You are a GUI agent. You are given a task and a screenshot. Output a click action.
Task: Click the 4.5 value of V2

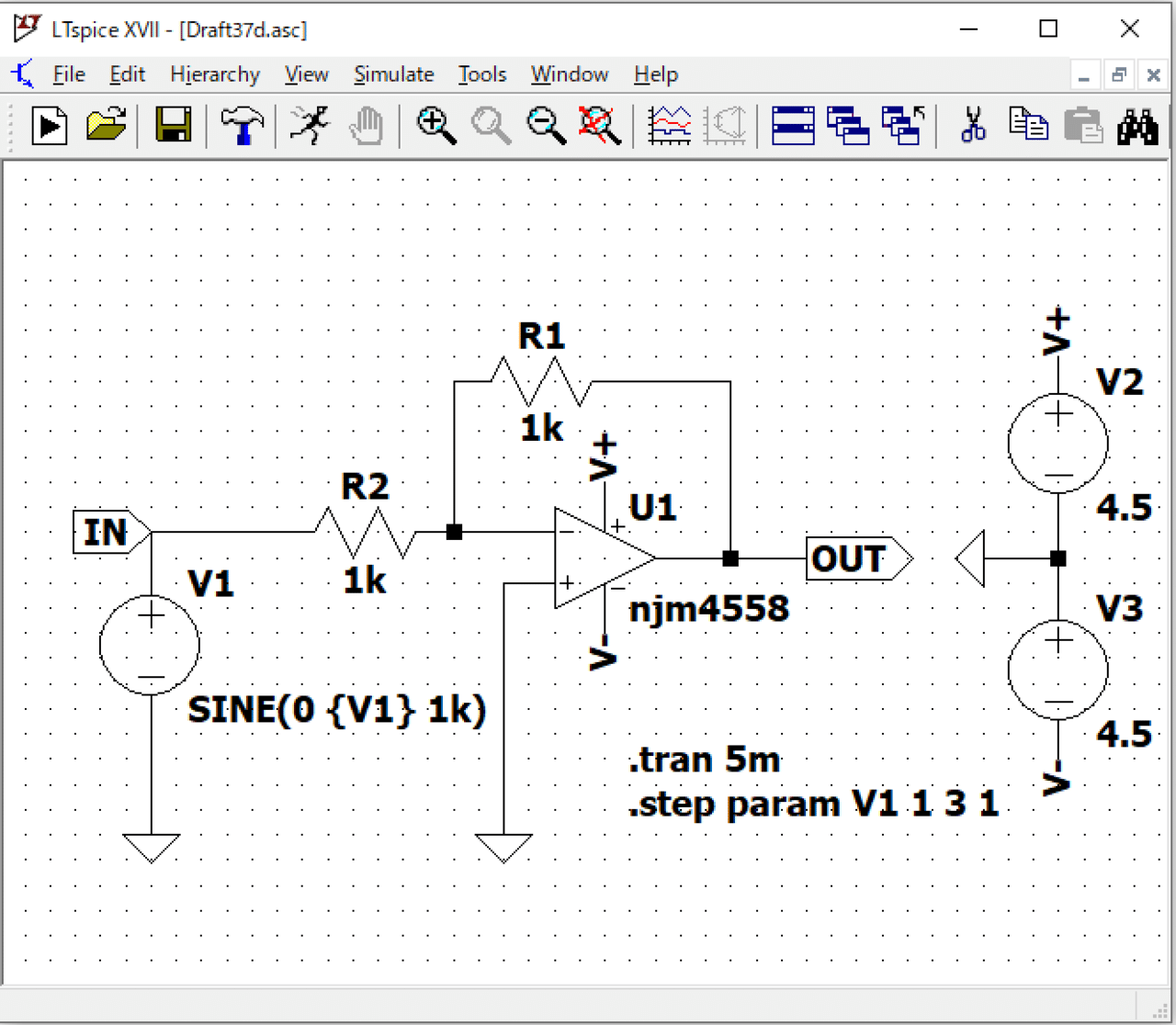tap(1124, 507)
